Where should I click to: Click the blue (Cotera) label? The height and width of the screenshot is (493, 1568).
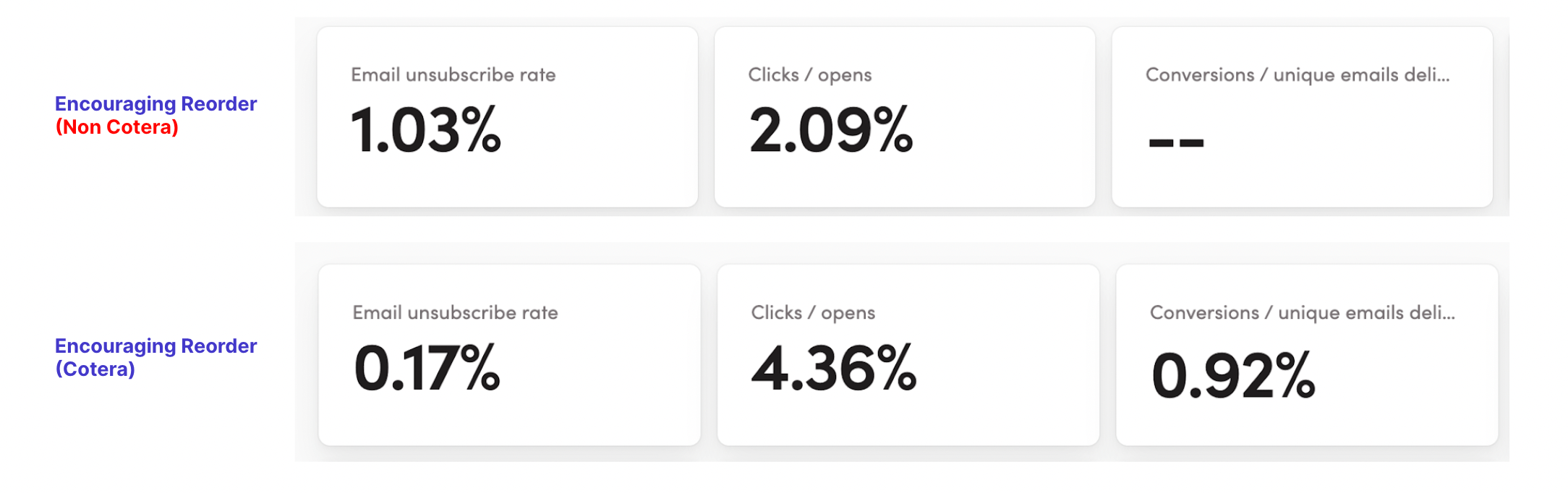pos(95,369)
